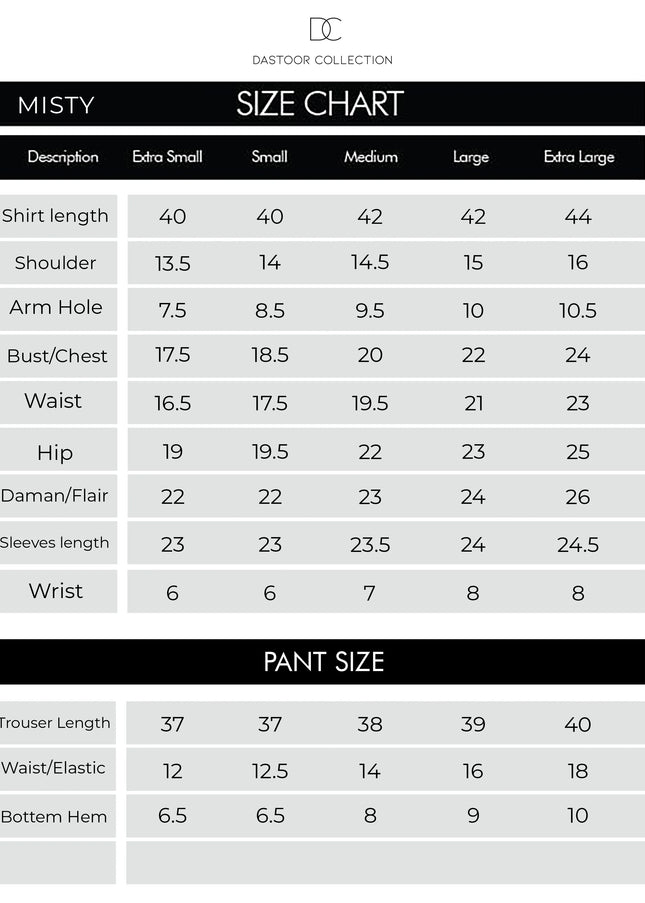The width and height of the screenshot is (645, 903).
Task: Select the Bottom Hem row label
Action: tap(54, 817)
